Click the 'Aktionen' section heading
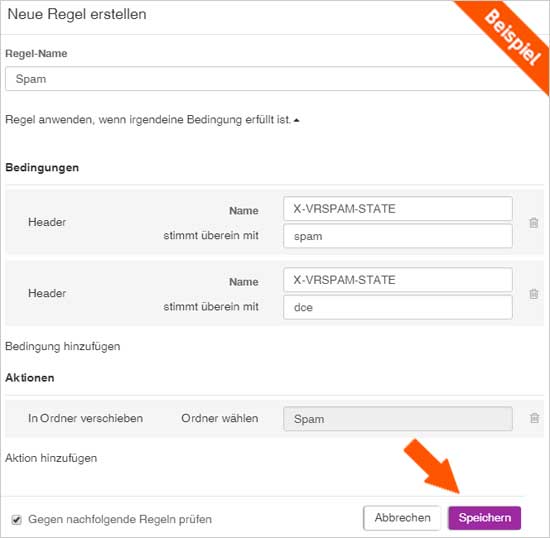The image size is (550, 538). 30,378
